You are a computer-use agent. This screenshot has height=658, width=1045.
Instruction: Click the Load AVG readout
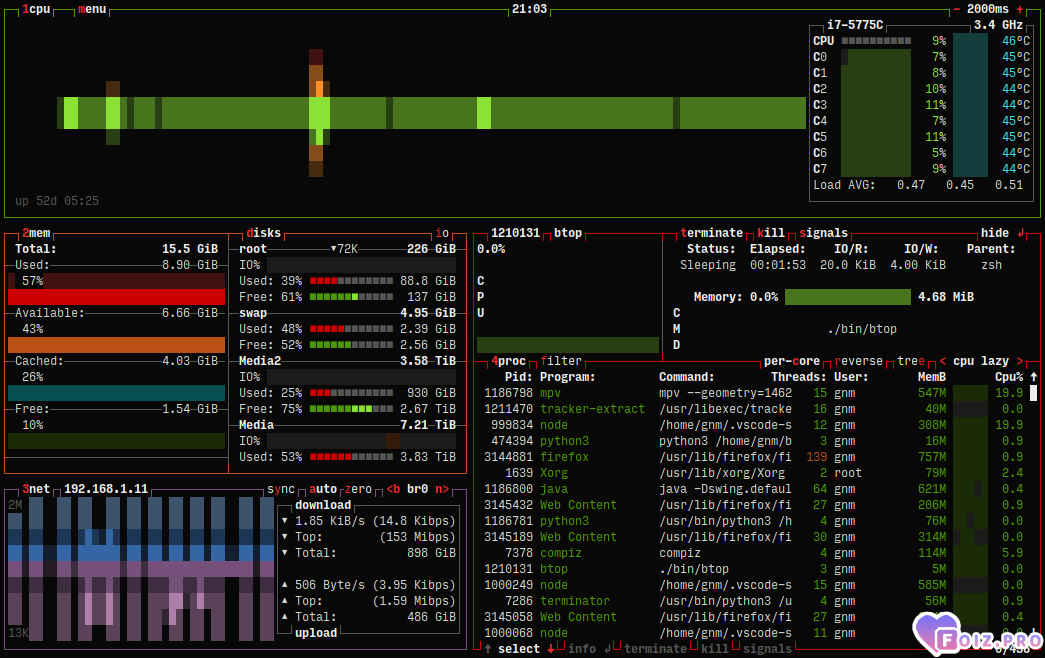pyautogui.click(x=918, y=185)
